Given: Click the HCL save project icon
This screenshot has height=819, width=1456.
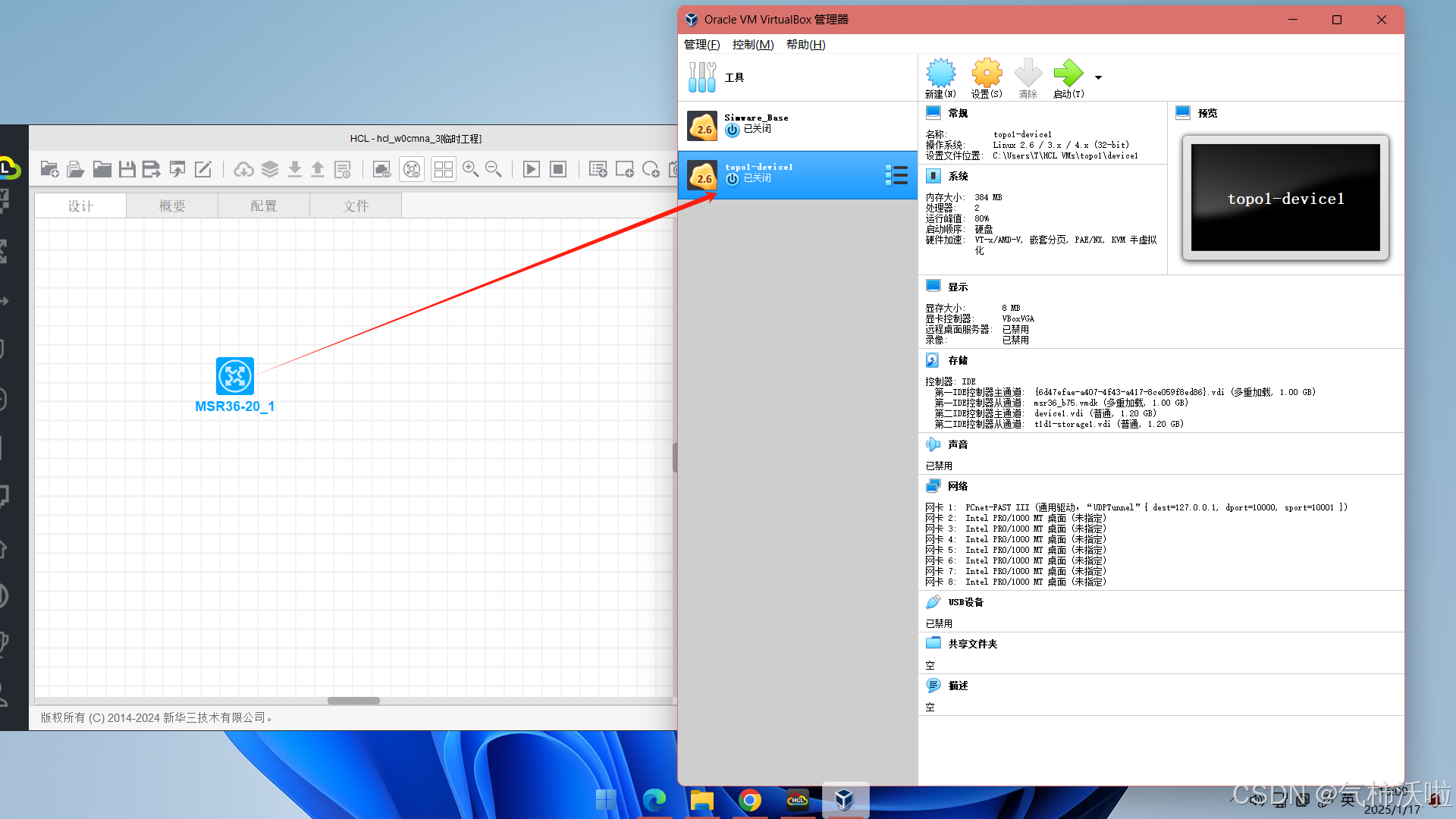Looking at the screenshot, I should tap(127, 169).
